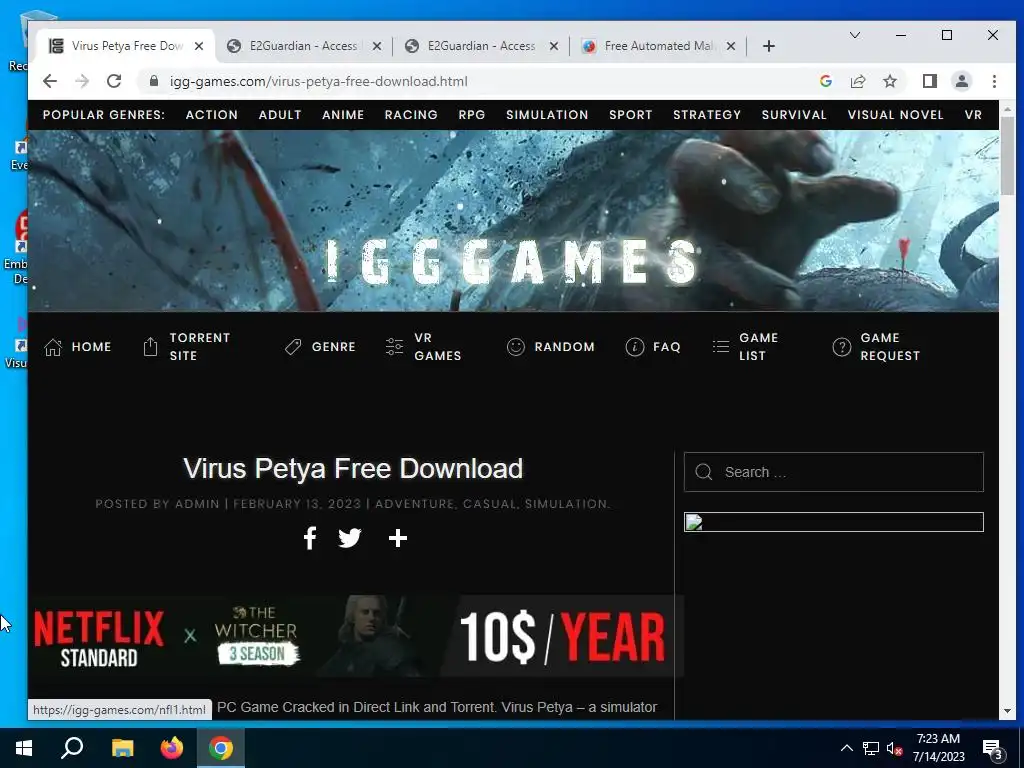The height and width of the screenshot is (768, 1024).
Task: Switch to the second E2Guardian - Access tab
Action: coord(481,46)
